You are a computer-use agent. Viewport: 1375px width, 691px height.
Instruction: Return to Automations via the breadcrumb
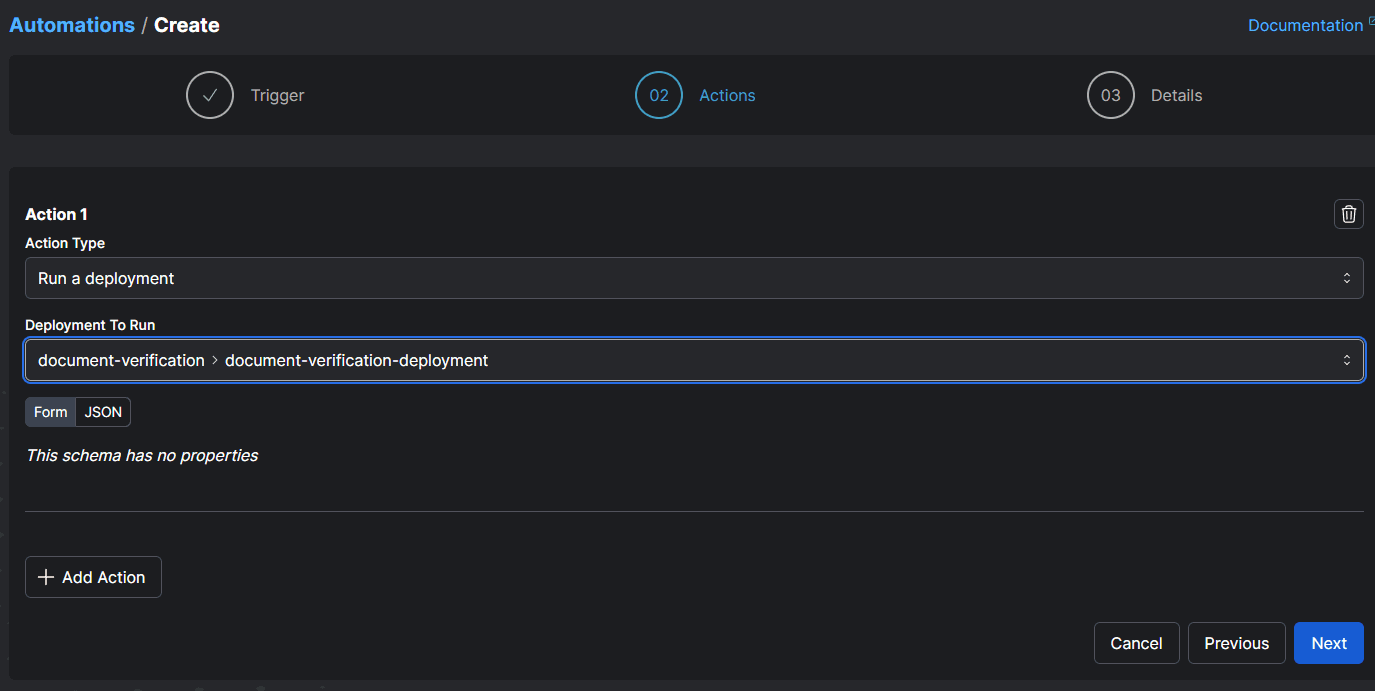pos(72,25)
